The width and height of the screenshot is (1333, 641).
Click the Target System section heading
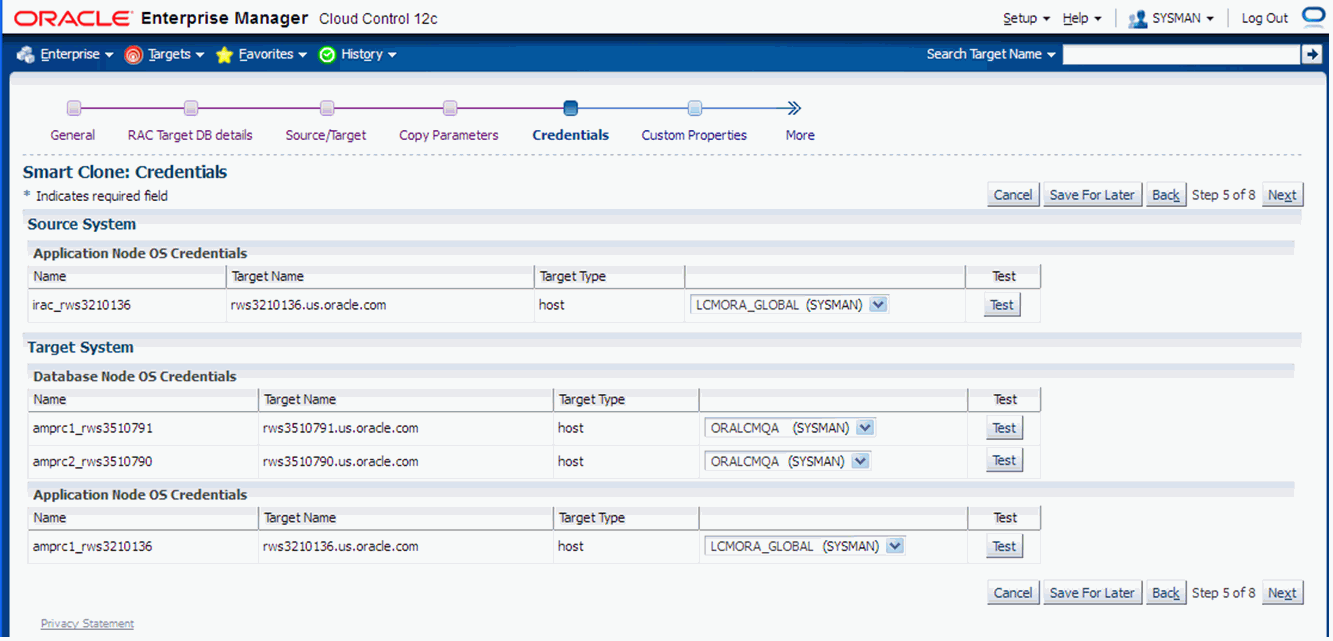80,347
